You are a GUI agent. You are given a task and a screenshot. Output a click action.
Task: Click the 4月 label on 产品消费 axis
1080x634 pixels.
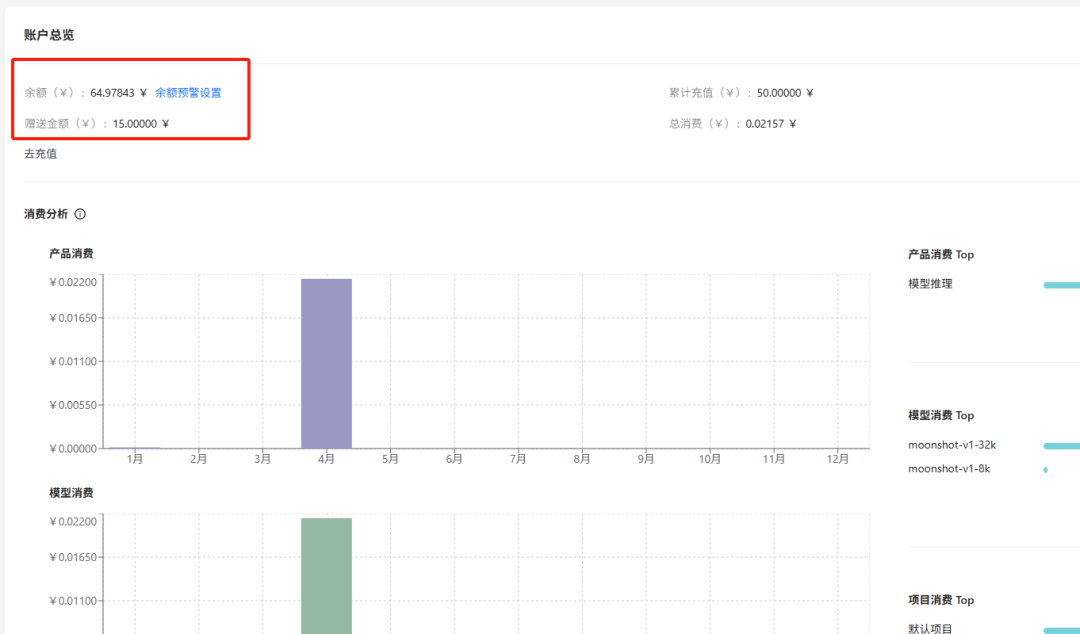[x=326, y=459]
